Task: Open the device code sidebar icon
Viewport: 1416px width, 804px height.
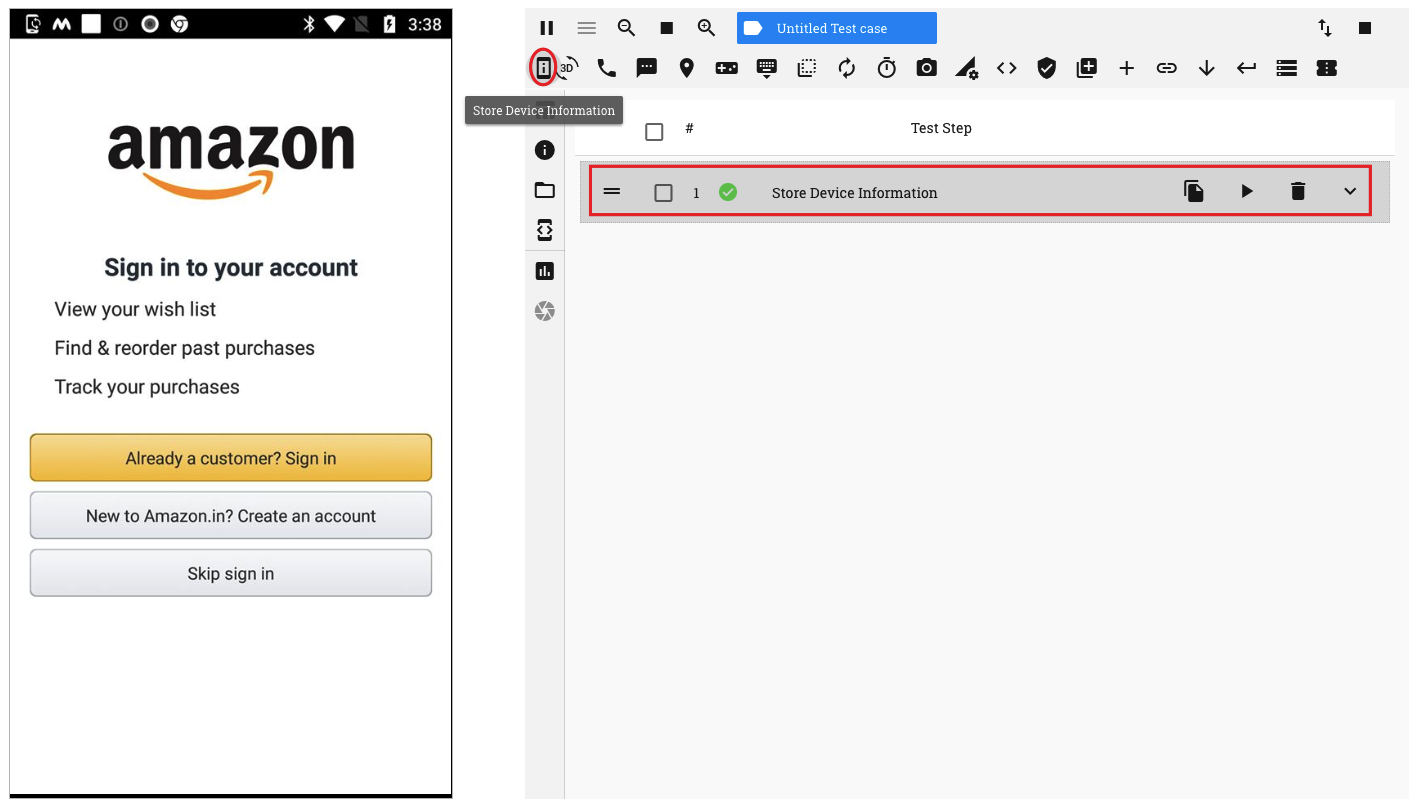Action: click(545, 230)
